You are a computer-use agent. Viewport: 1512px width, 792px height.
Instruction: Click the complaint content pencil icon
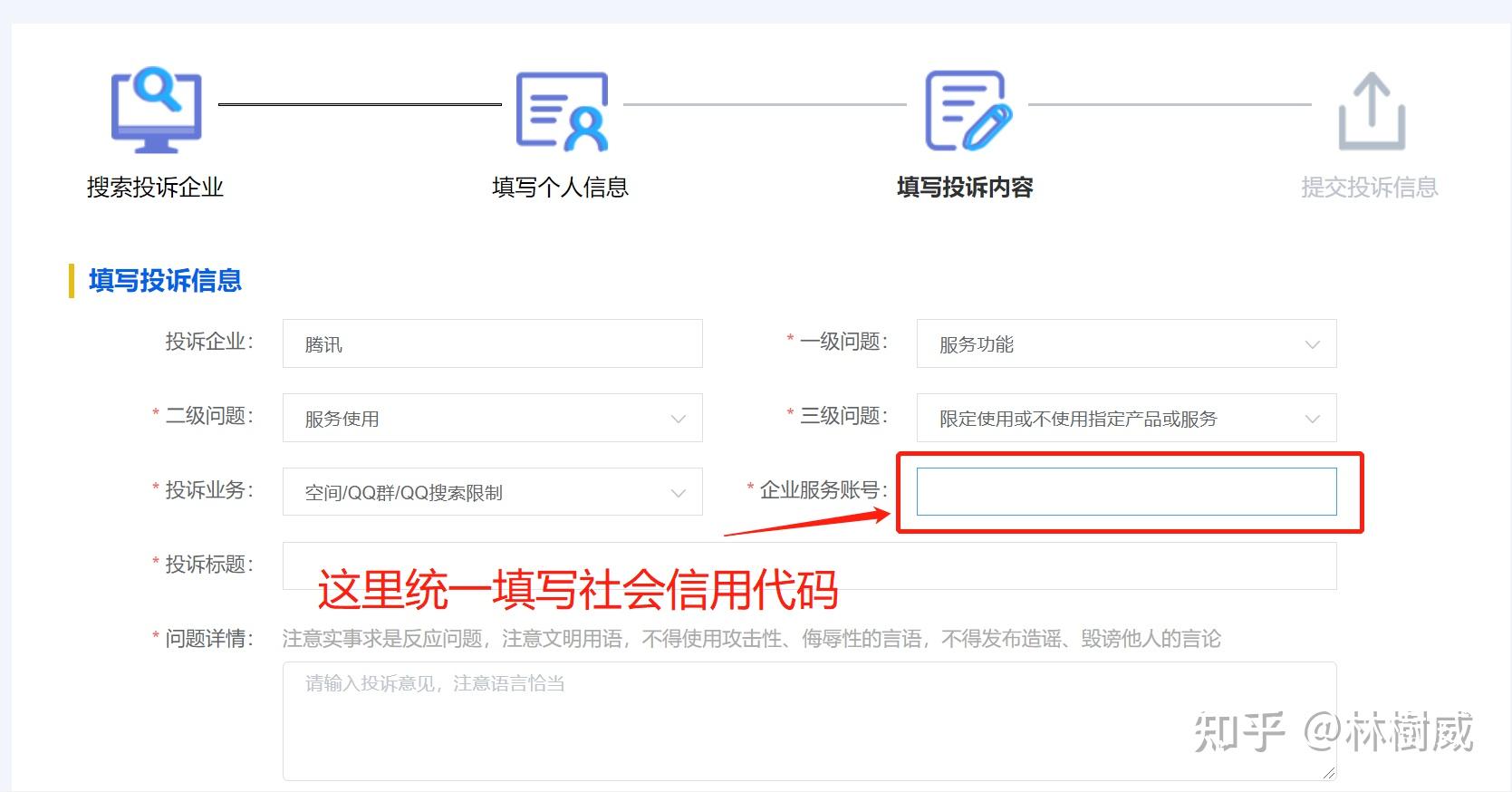[x=968, y=111]
